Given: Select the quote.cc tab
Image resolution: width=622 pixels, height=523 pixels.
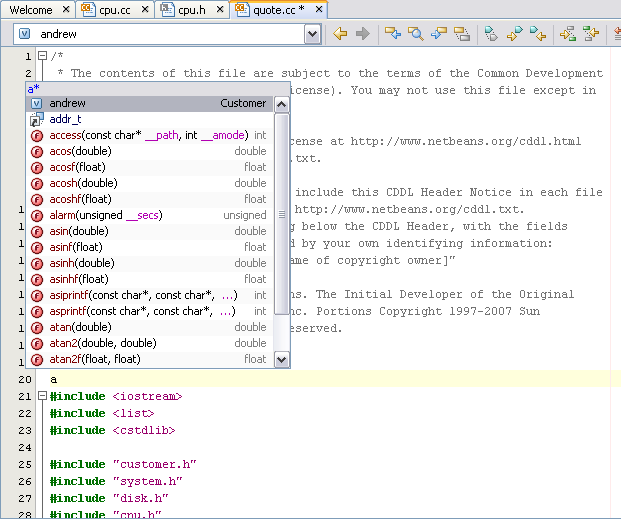Looking at the screenshot, I should (x=278, y=10).
